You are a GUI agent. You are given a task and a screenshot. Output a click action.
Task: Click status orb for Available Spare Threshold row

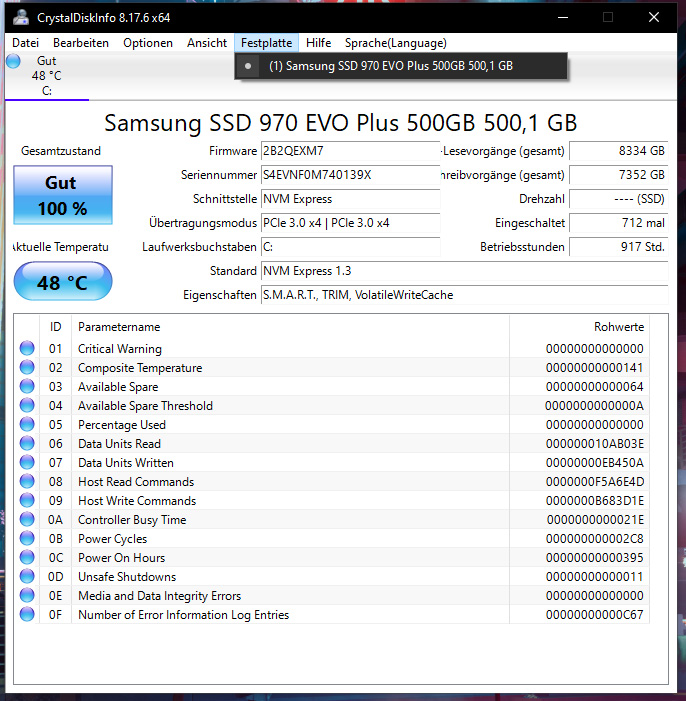(x=27, y=405)
